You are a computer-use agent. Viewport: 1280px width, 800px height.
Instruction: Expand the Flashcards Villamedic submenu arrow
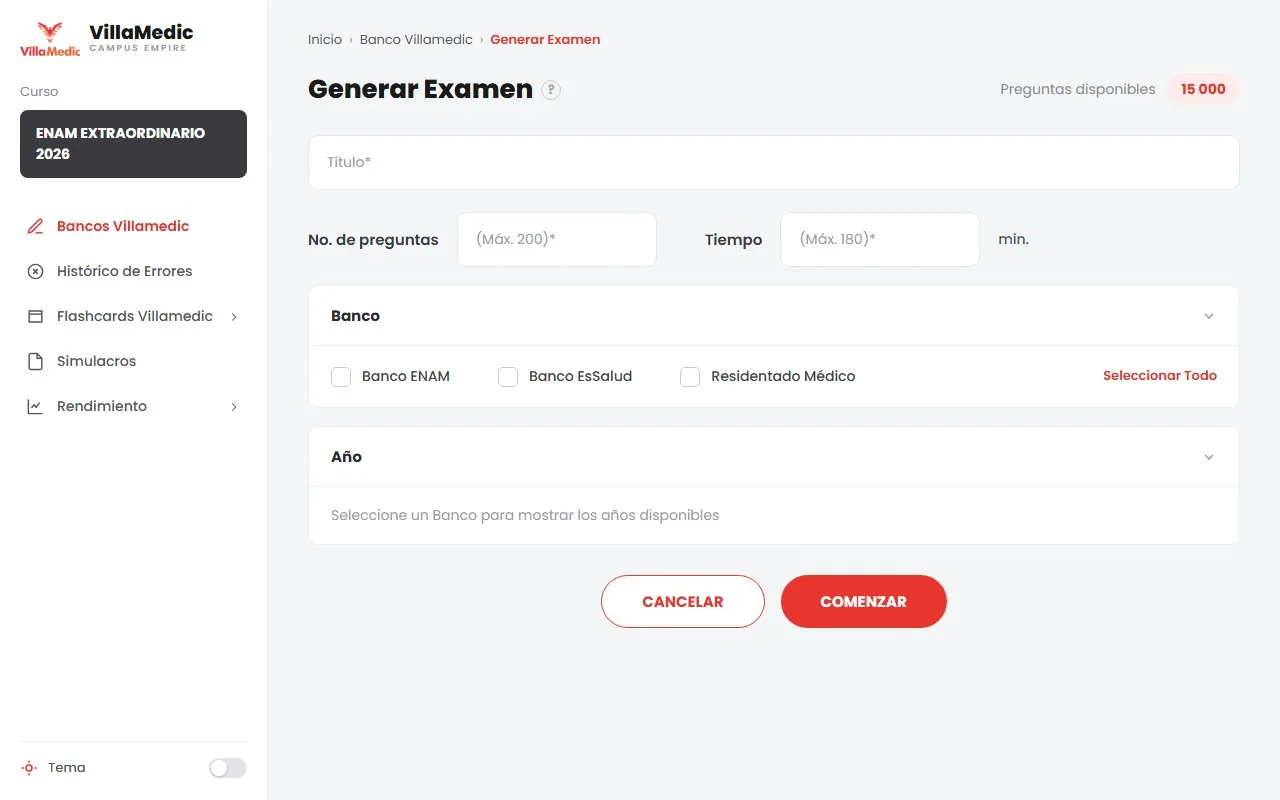tap(234, 317)
